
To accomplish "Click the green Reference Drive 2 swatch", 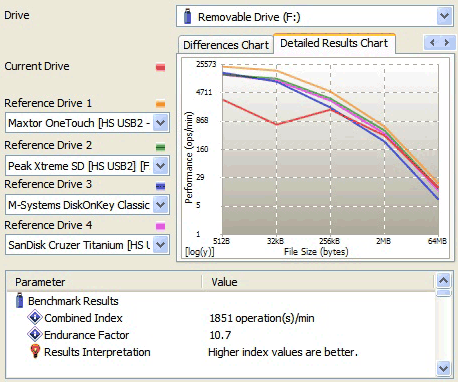I will point(160,147).
